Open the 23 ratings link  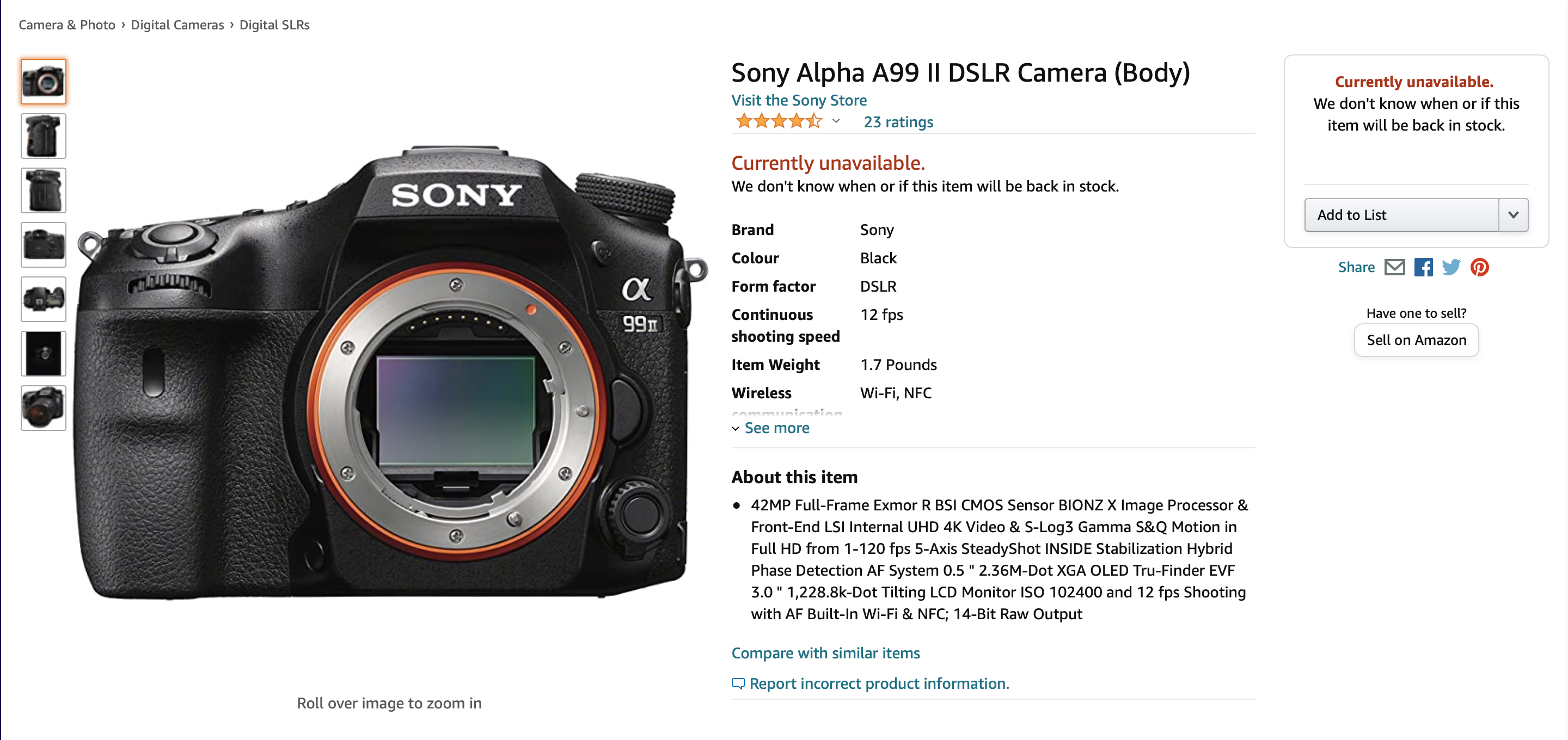point(898,122)
